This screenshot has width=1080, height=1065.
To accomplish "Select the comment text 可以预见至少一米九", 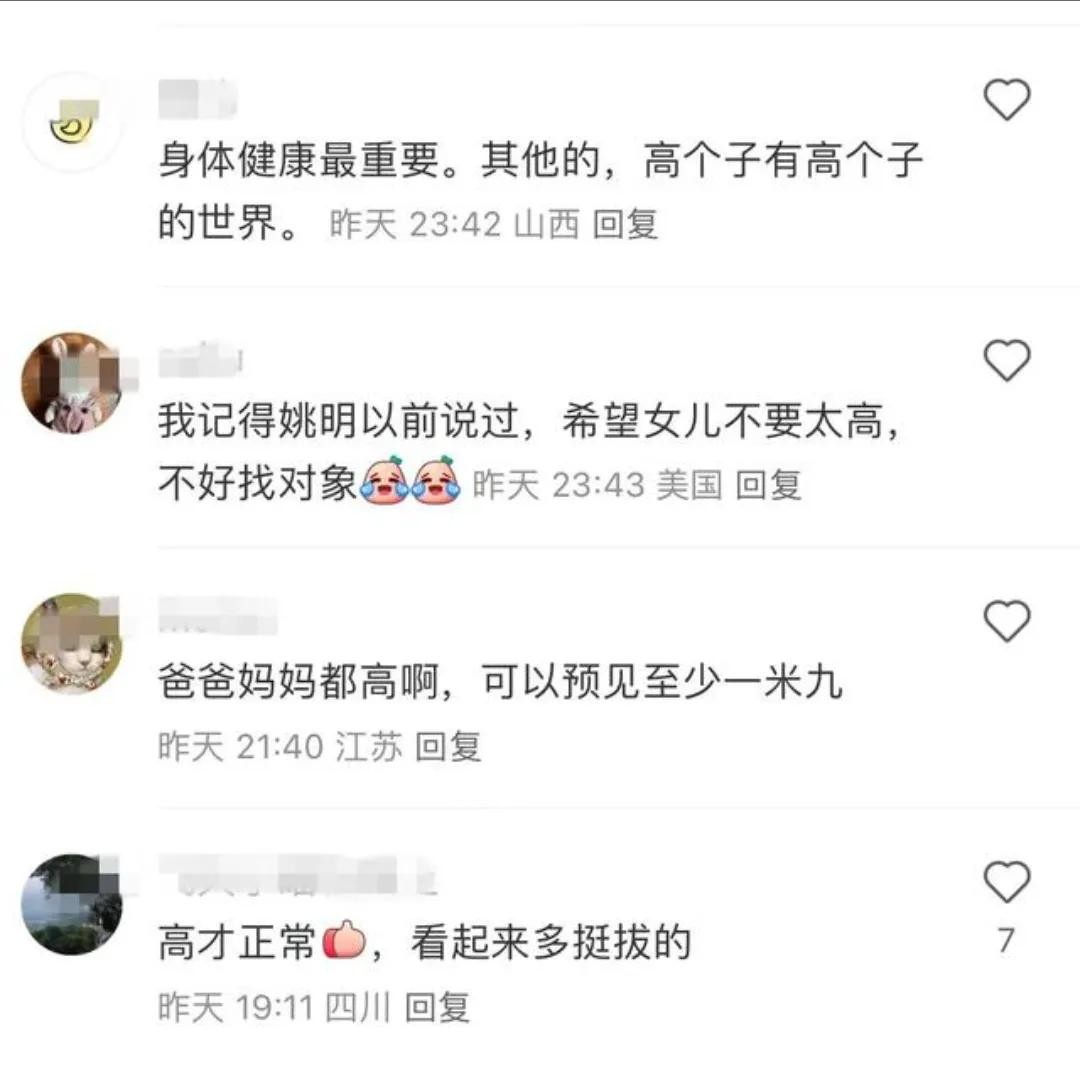I will (662, 681).
